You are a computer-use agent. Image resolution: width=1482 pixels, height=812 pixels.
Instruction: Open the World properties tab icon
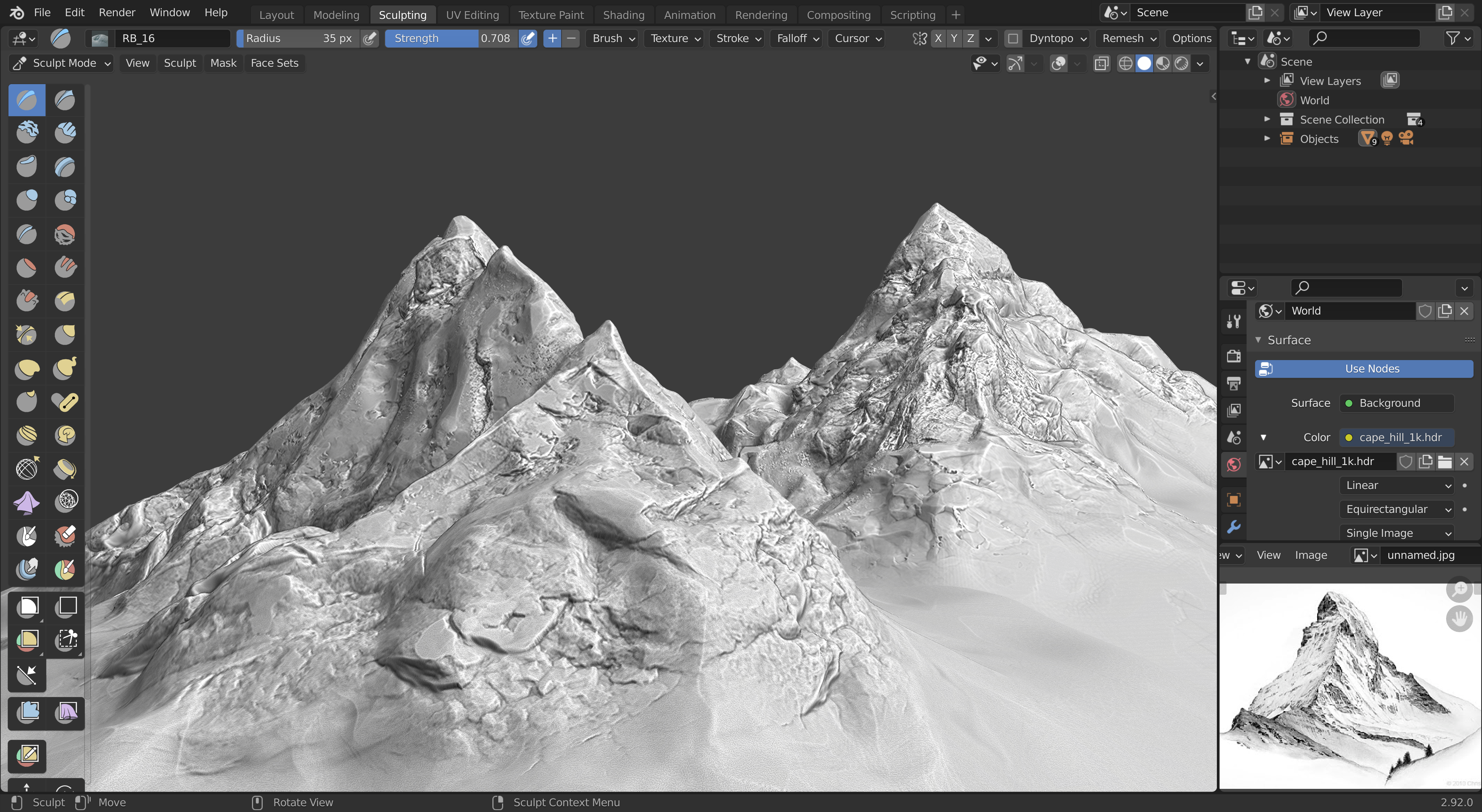pos(1233,465)
